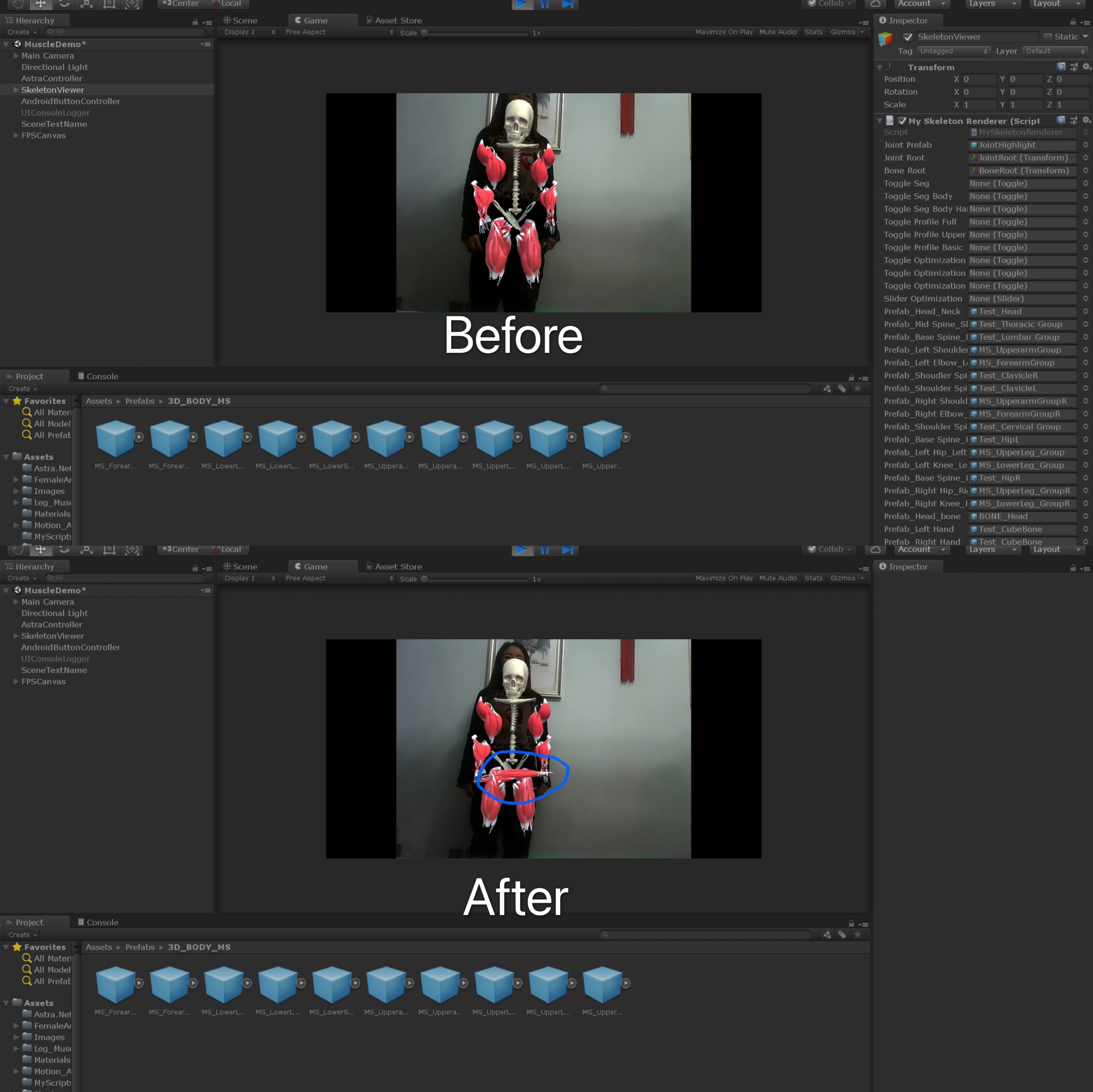Image resolution: width=1093 pixels, height=1092 pixels.
Task: Click the My Skeleton Renderer help book icon
Action: (1061, 121)
